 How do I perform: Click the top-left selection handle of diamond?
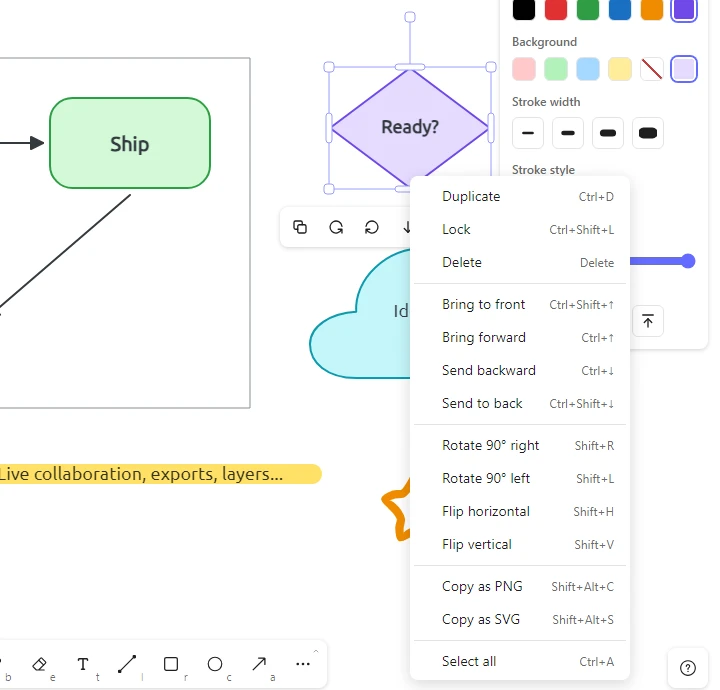point(329,67)
